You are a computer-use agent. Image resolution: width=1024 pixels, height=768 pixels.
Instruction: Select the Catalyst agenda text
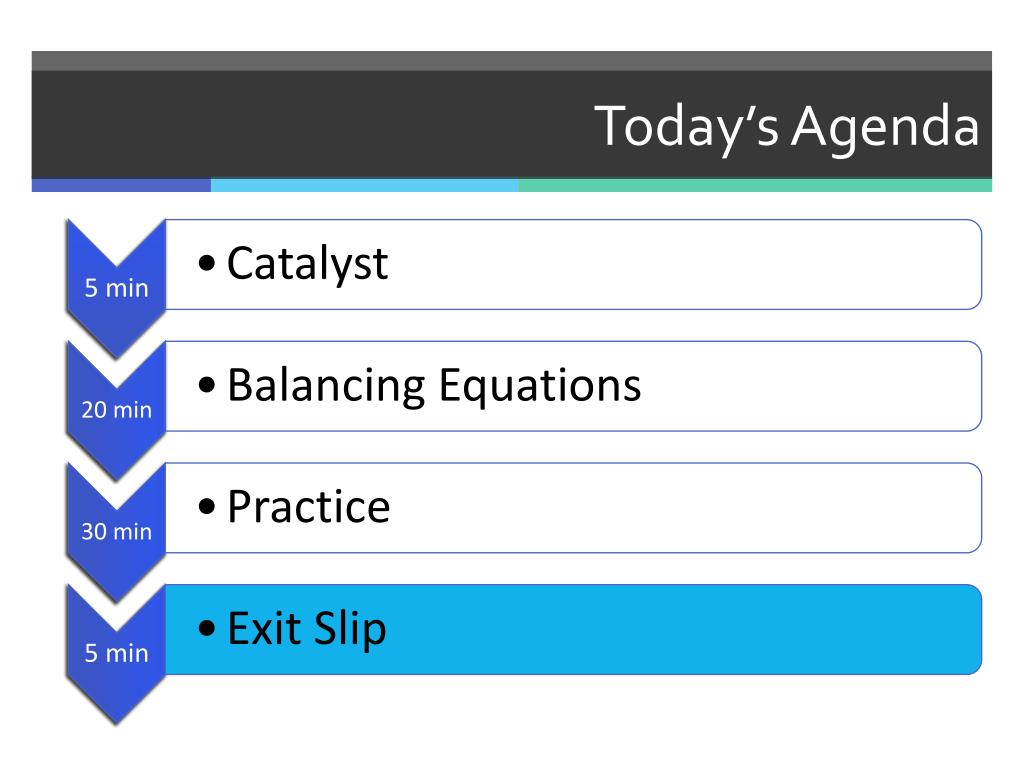(x=307, y=264)
